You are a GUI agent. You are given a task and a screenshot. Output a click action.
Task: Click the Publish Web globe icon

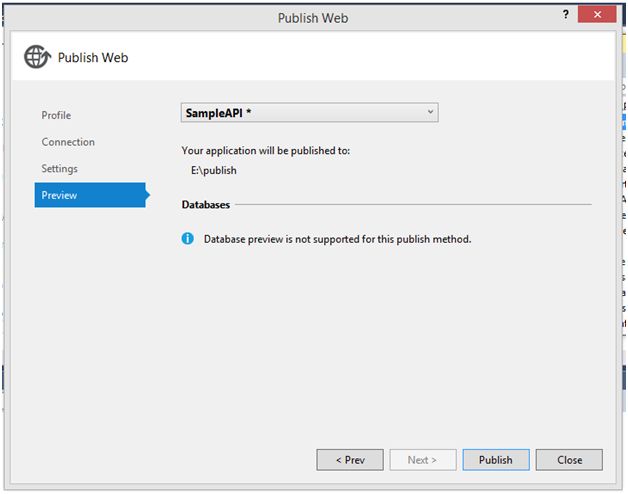(37, 57)
